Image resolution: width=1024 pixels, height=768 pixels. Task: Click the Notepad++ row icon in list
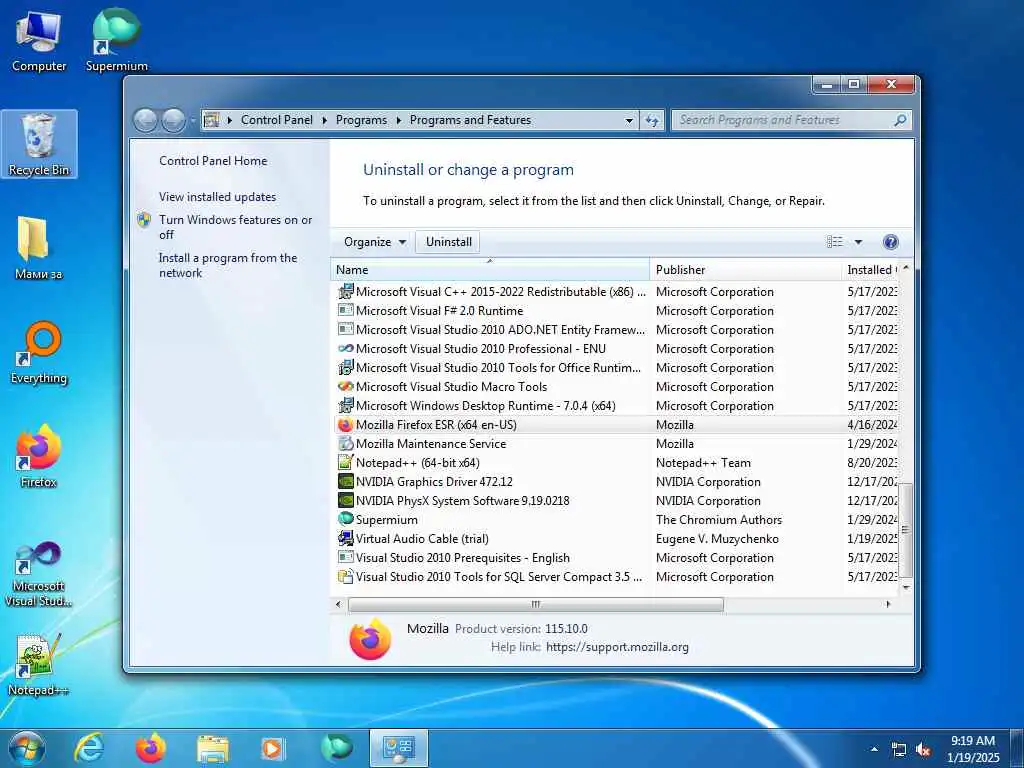(x=345, y=462)
